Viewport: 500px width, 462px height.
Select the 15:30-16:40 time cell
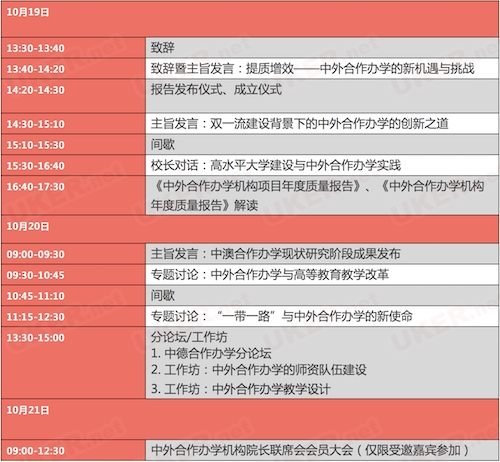coord(73,165)
